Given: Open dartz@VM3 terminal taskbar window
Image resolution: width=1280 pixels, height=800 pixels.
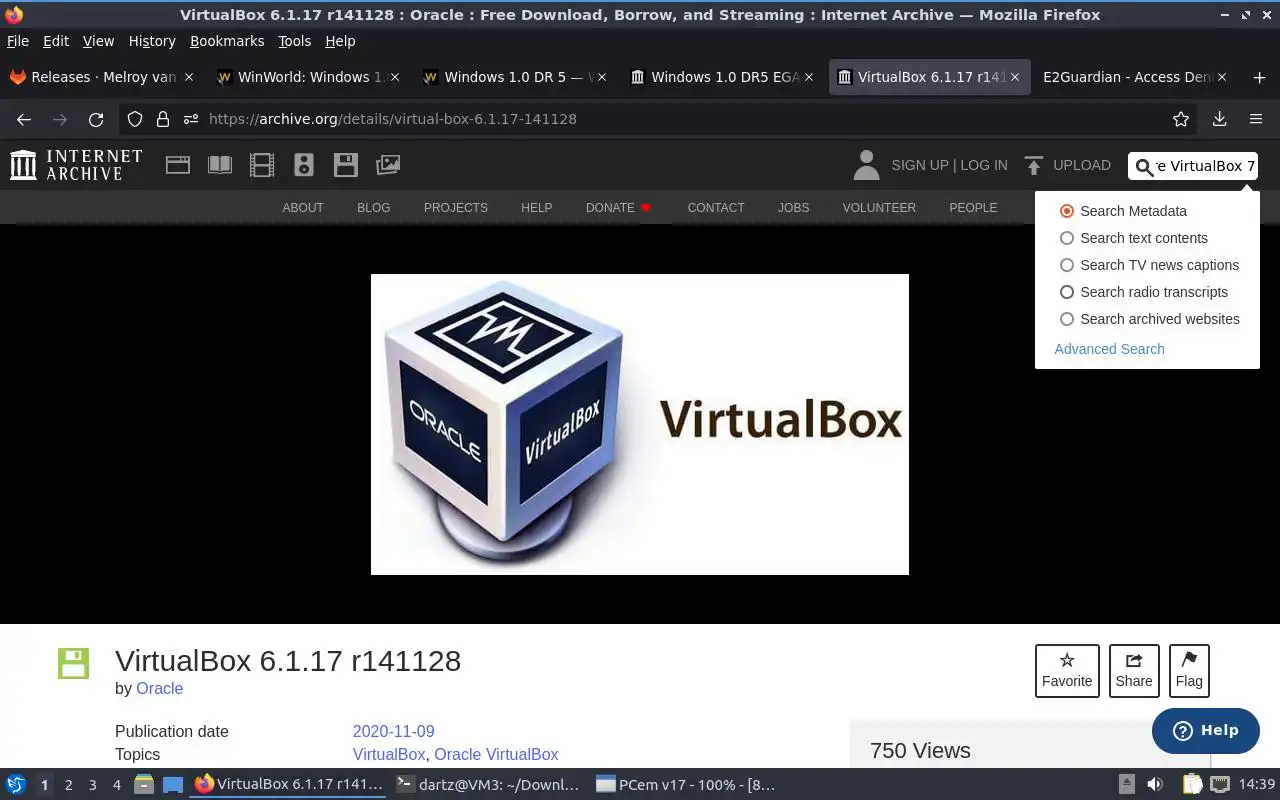Looking at the screenshot, I should pyautogui.click(x=488, y=785).
